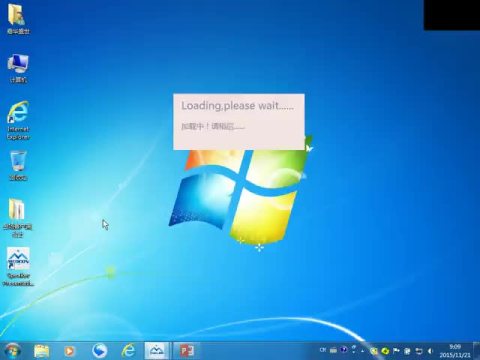480x360 pixels.
Task: Open the volume speaker tray icon
Action: click(x=431, y=351)
